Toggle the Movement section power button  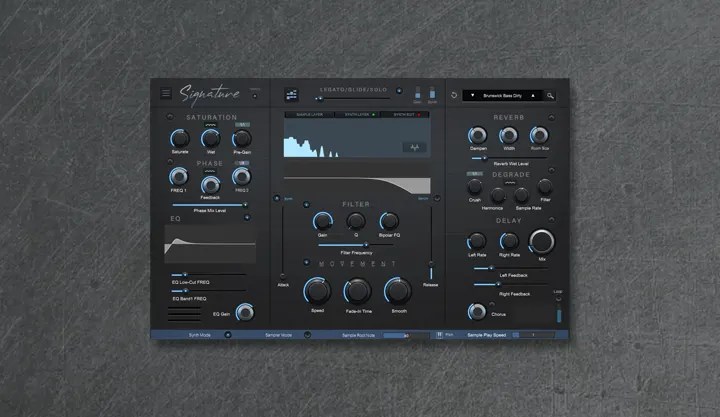tap(306, 263)
